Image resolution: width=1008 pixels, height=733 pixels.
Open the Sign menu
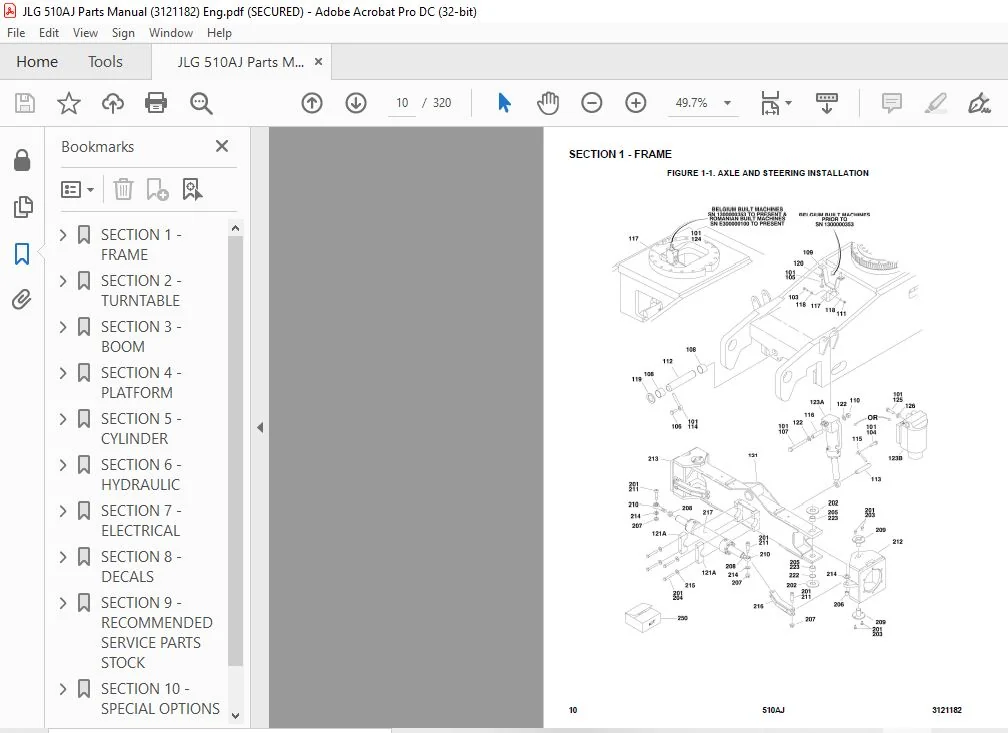click(x=123, y=33)
